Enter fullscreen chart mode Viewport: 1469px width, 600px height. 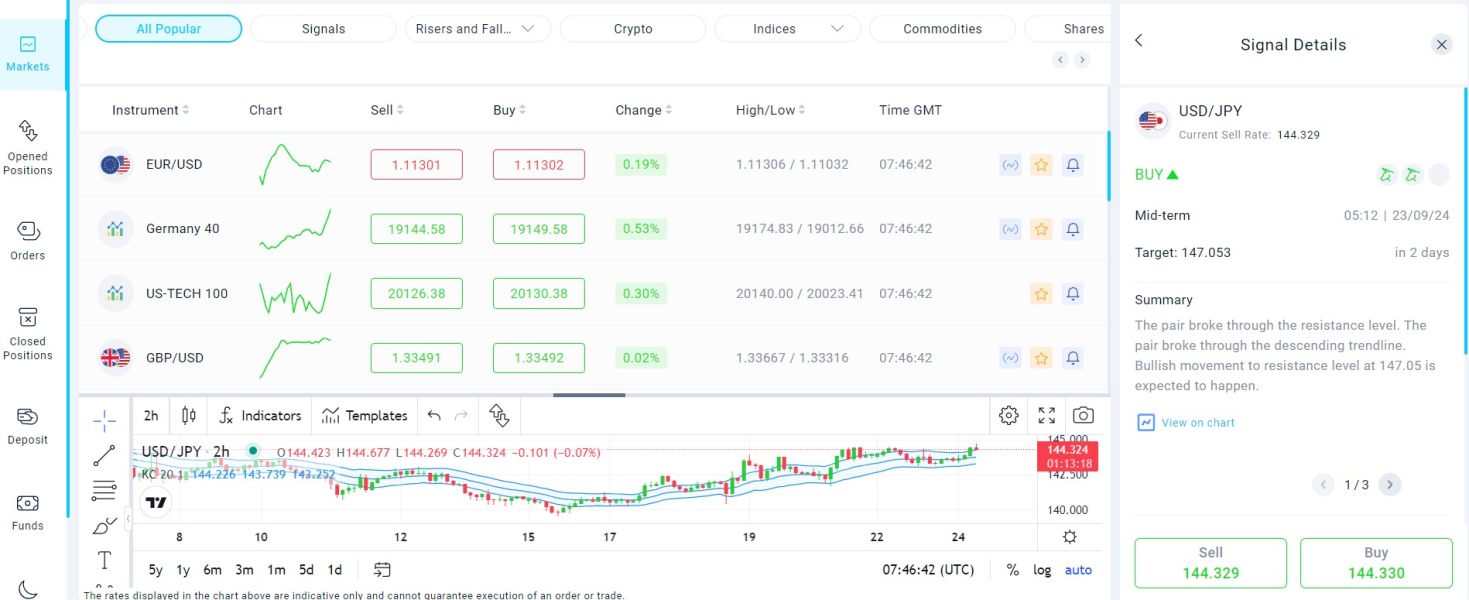tap(1046, 415)
